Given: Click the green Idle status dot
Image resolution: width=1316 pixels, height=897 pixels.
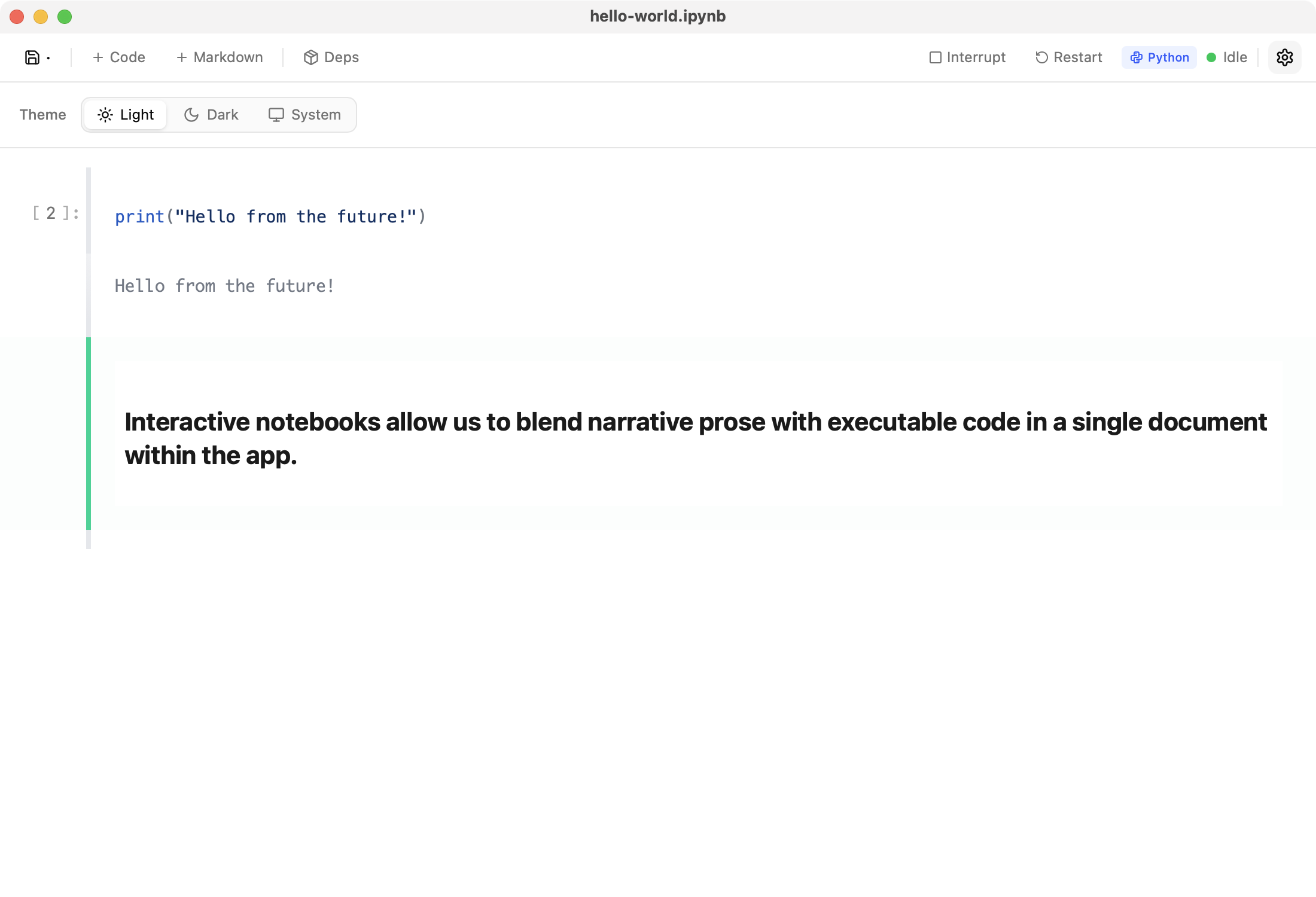Looking at the screenshot, I should (x=1211, y=57).
